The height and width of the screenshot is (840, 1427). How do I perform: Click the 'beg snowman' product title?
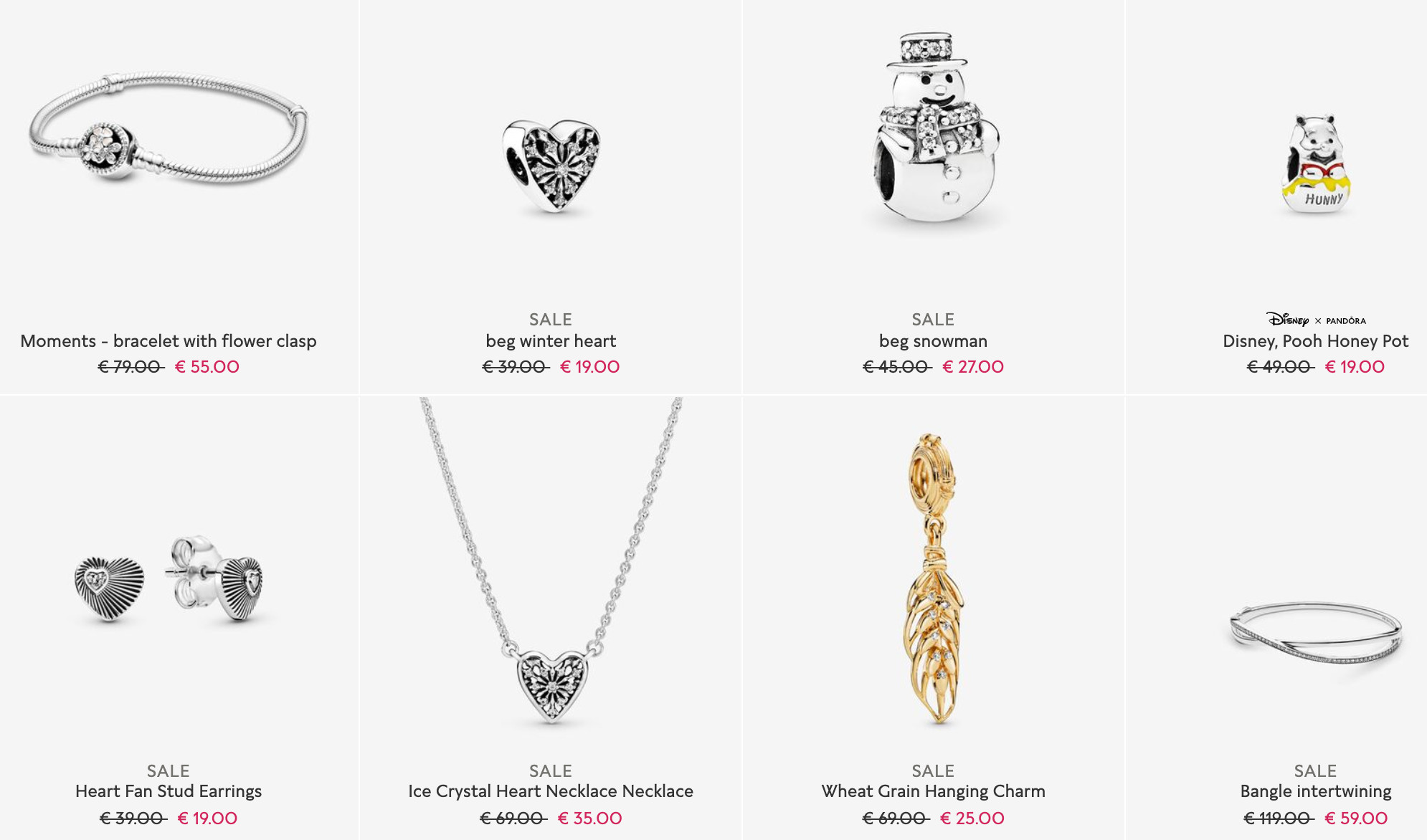pyautogui.click(x=933, y=341)
